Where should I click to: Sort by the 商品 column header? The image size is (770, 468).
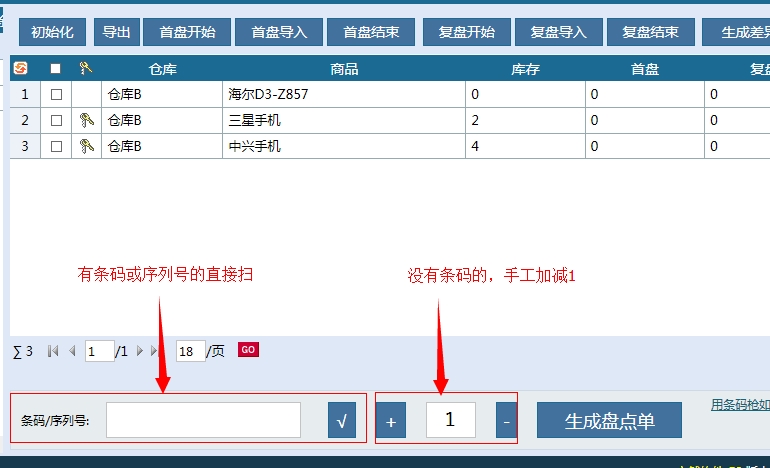(x=344, y=69)
